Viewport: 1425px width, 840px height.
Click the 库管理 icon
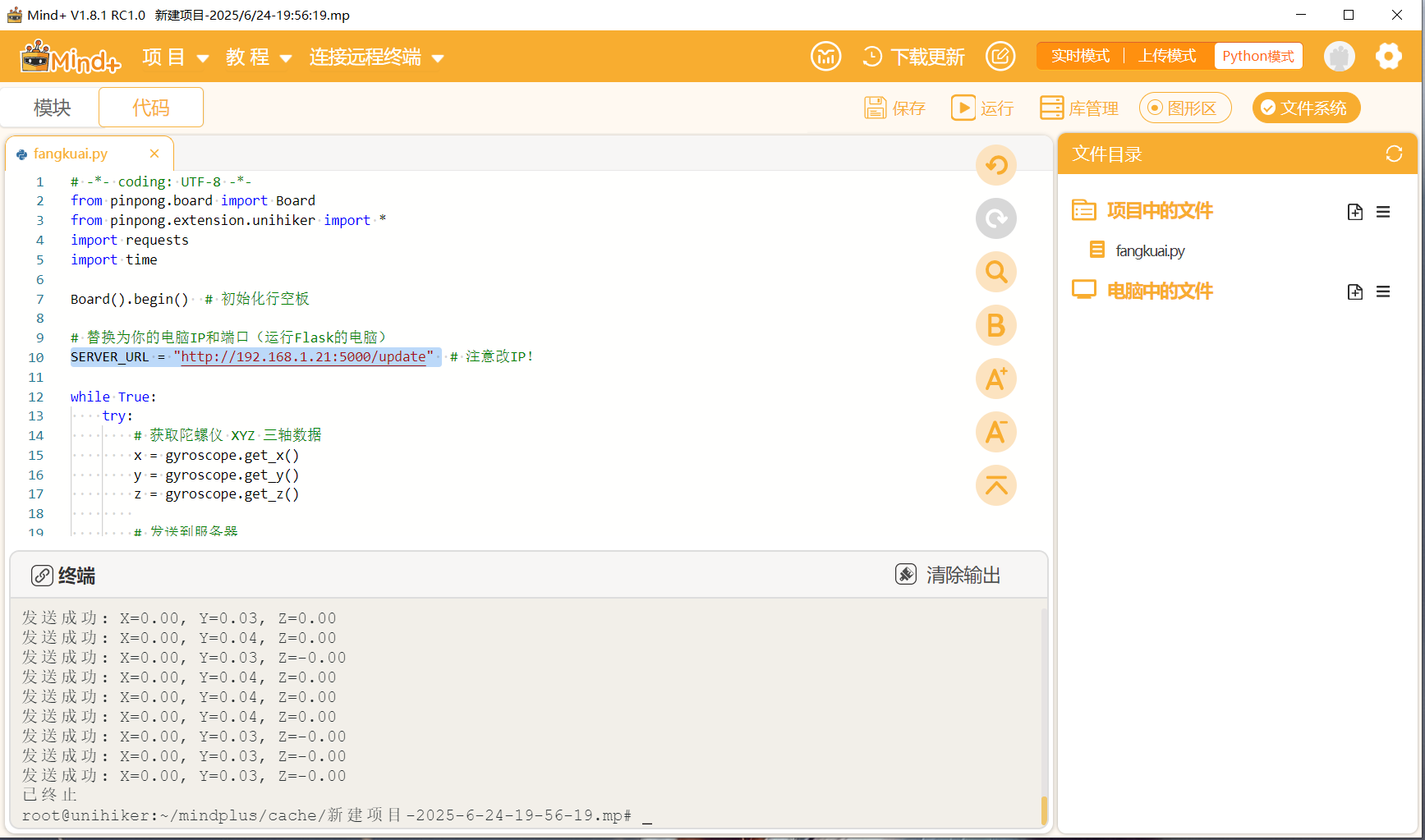tap(1051, 108)
